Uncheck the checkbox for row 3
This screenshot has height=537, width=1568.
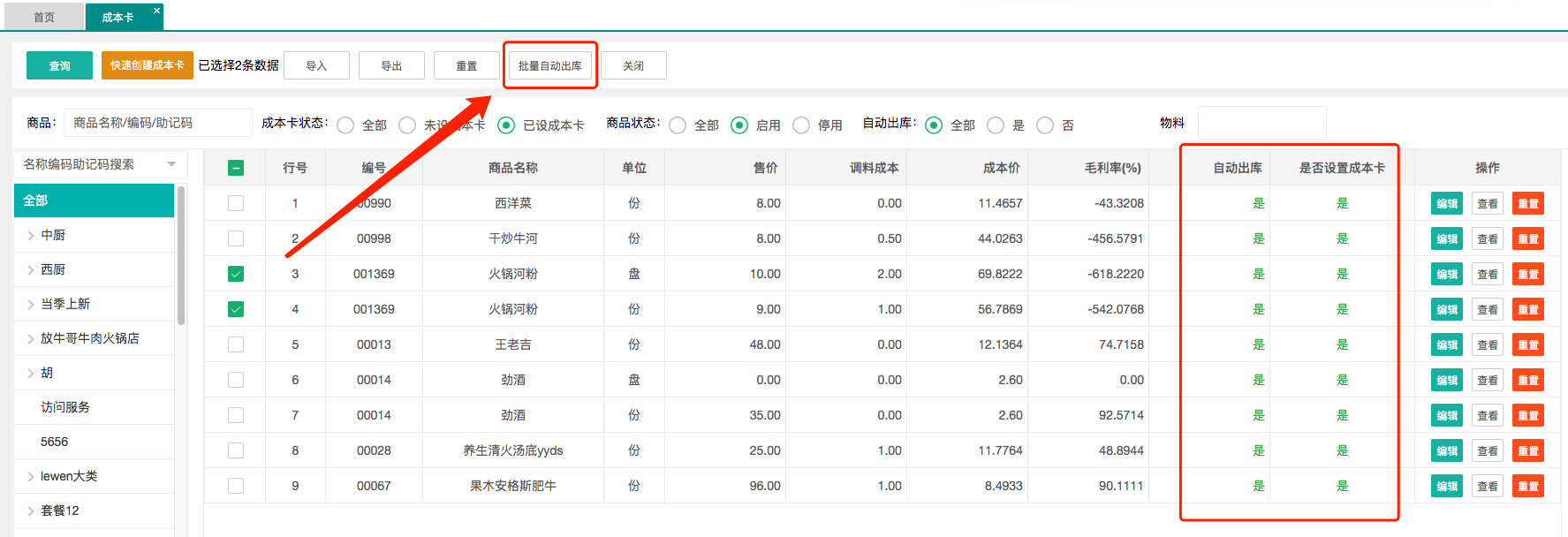236,274
